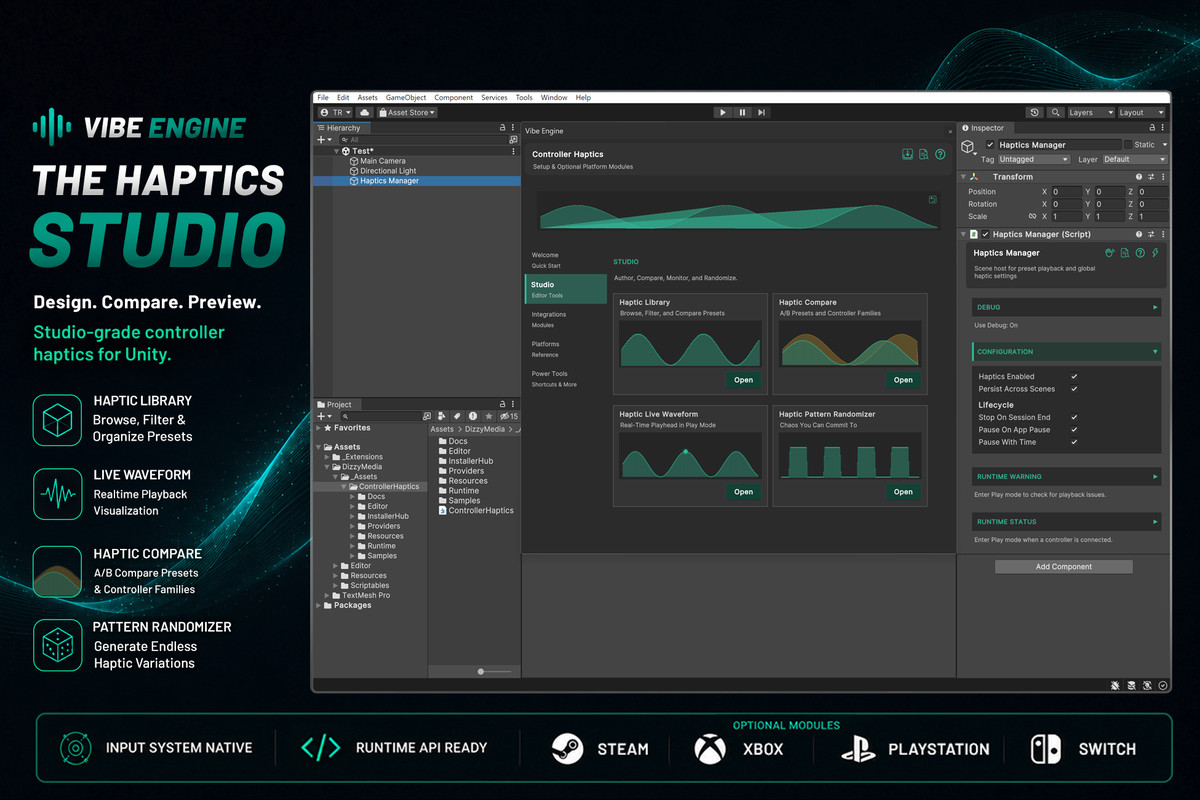Open the Tag Untagged dropdown

(x=1034, y=159)
